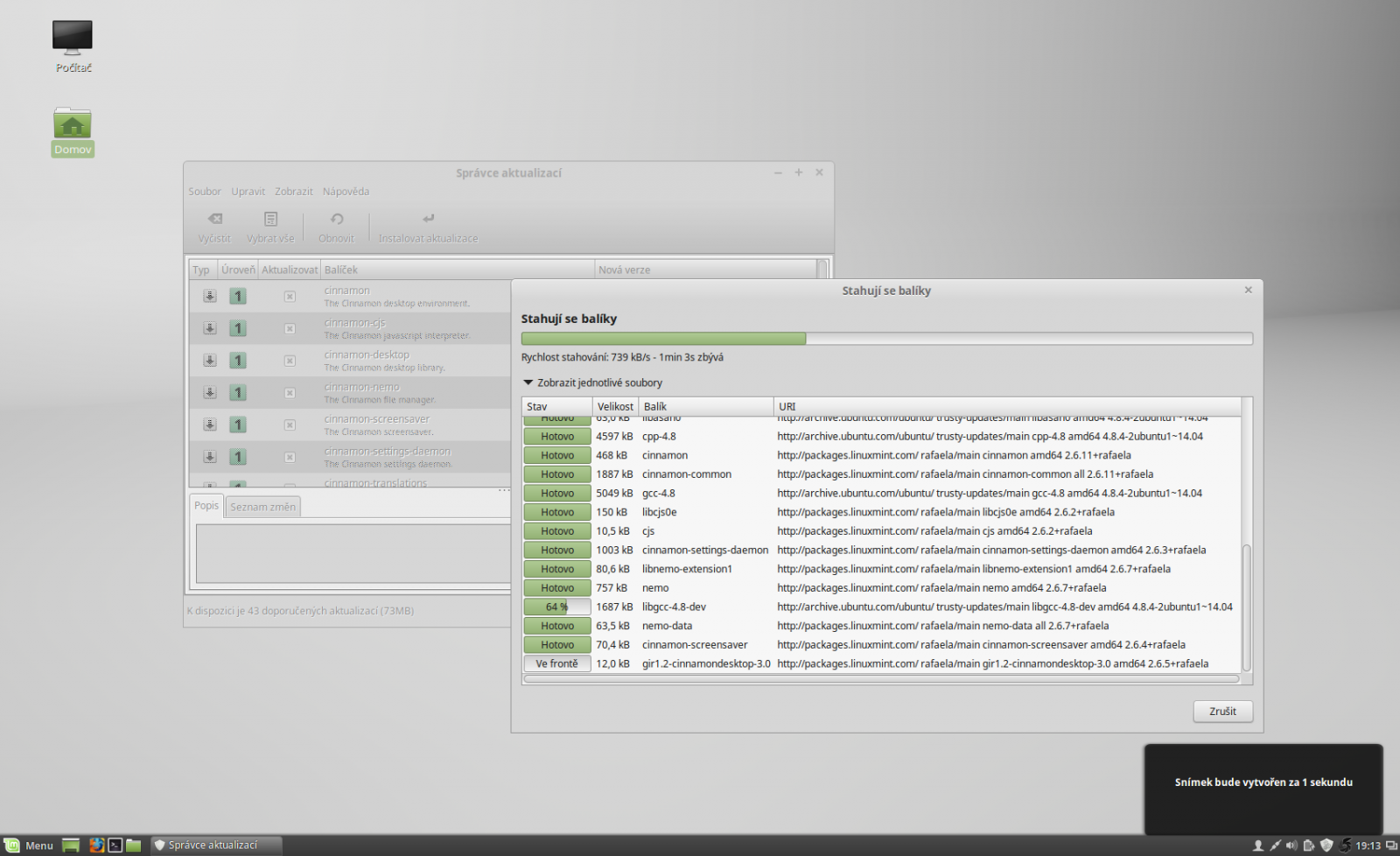
Task: Open the terminal from the taskbar
Action: (115, 845)
